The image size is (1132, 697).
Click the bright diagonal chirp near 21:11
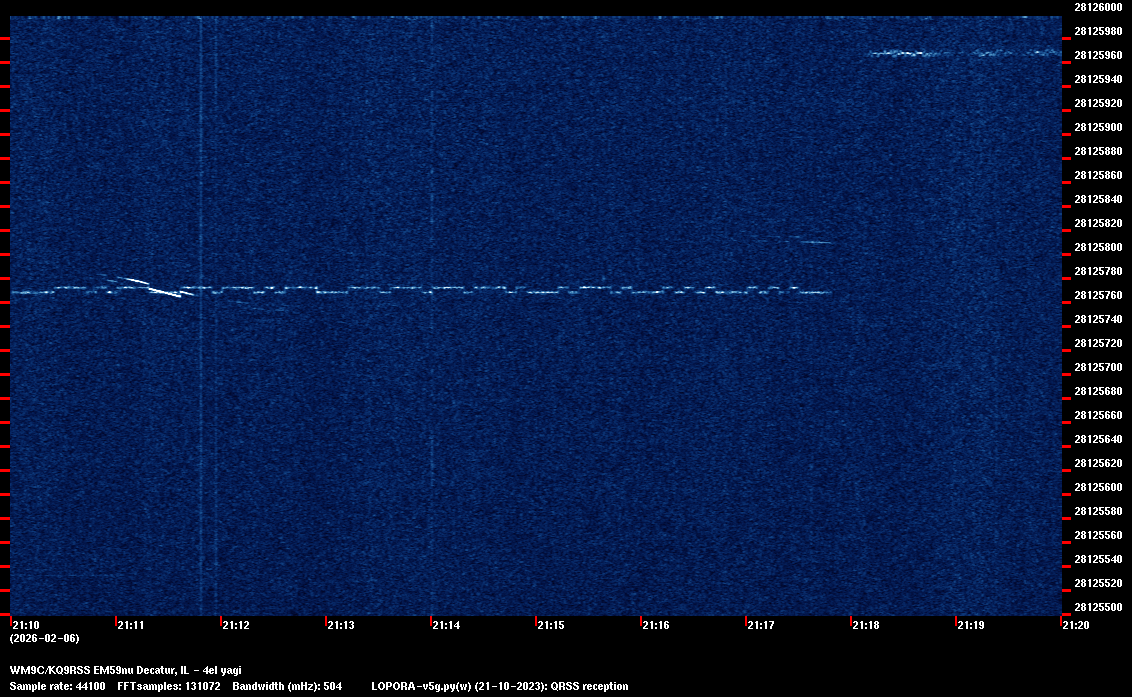[x=165, y=292]
